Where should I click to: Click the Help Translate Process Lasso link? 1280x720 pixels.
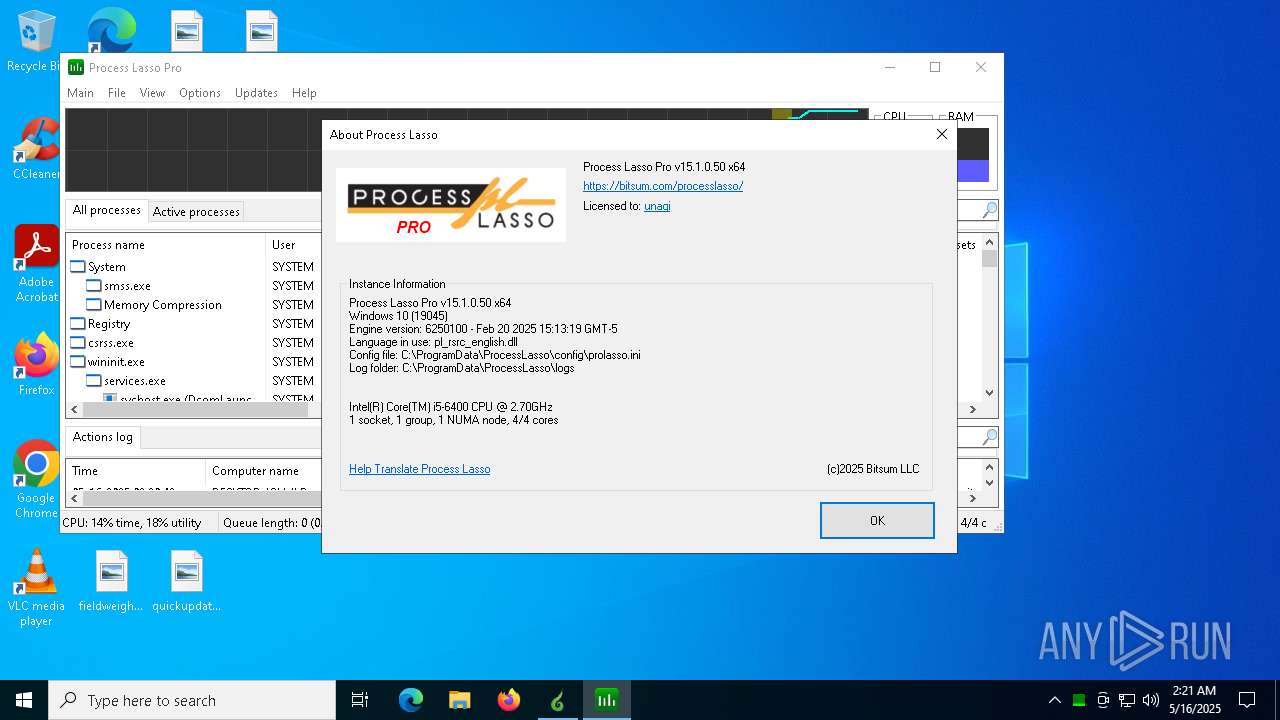tap(420, 469)
